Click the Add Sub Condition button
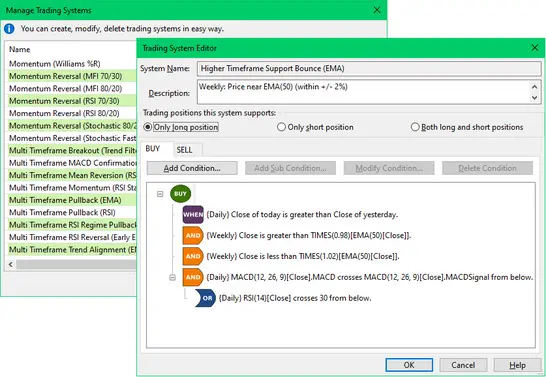This screenshot has height=377, width=546. pos(290,168)
